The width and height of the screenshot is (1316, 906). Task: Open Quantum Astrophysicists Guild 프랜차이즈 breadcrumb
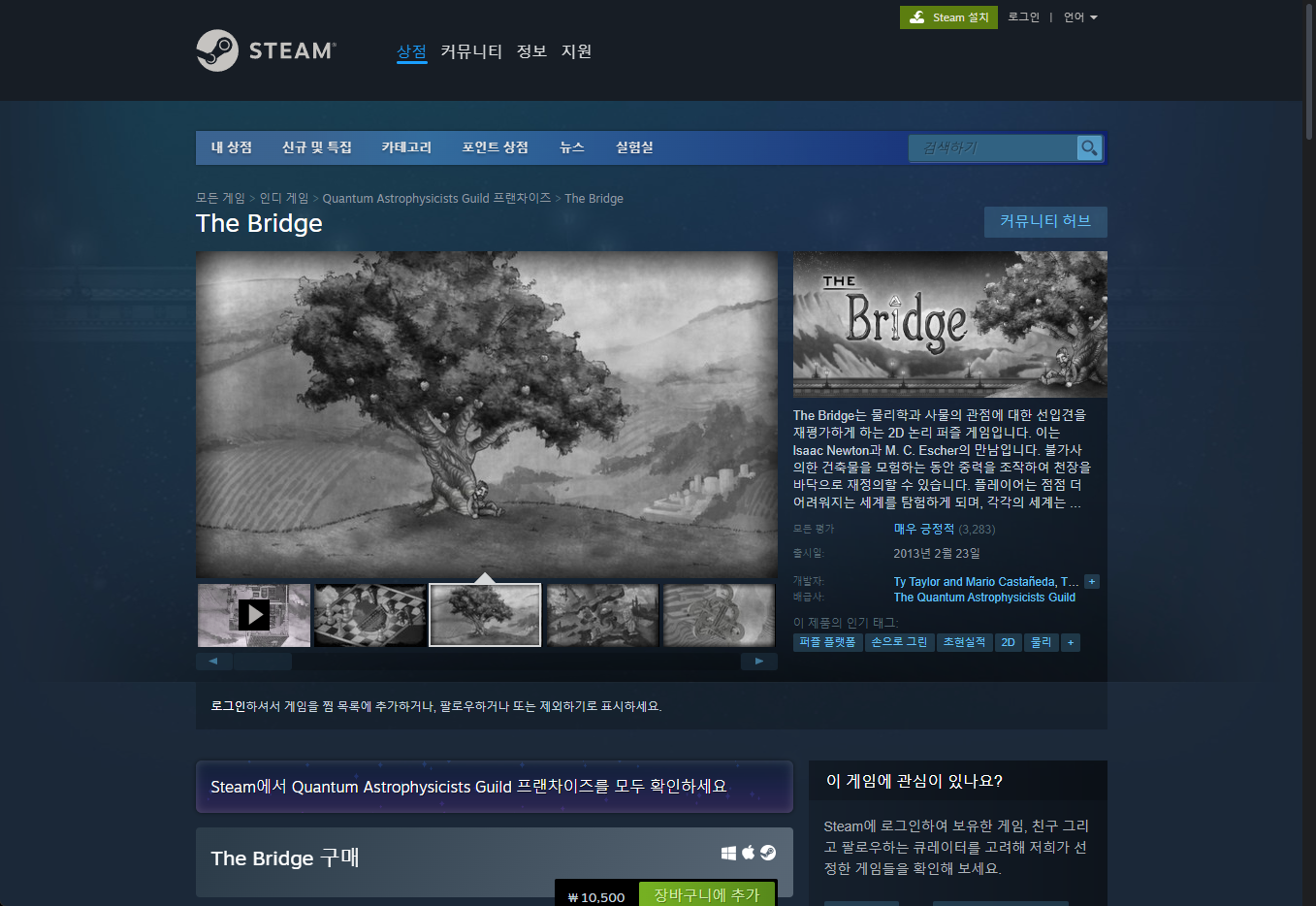click(436, 198)
